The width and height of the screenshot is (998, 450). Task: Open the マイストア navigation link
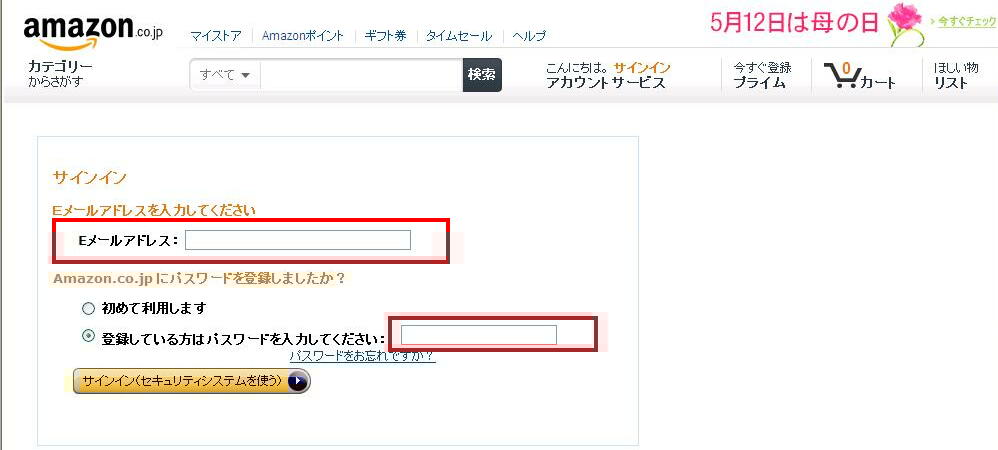tap(216, 36)
